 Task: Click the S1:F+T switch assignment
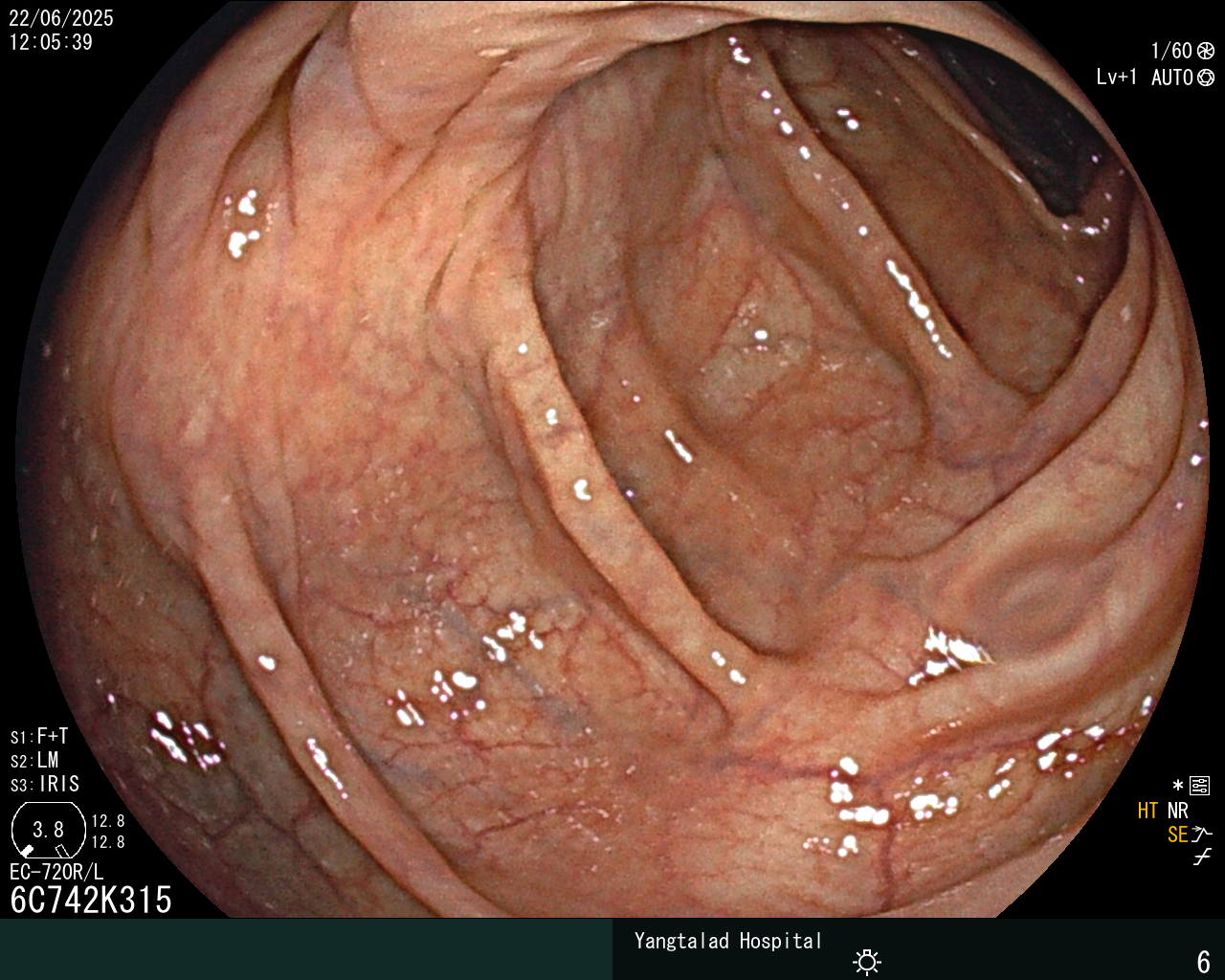(x=39, y=736)
